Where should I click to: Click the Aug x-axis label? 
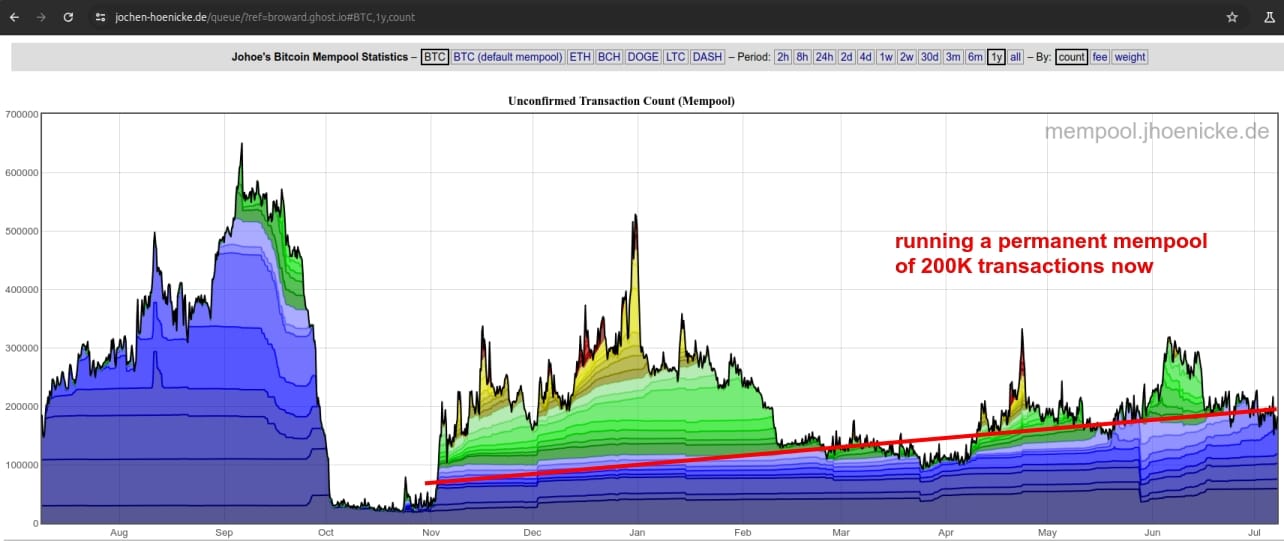(118, 533)
